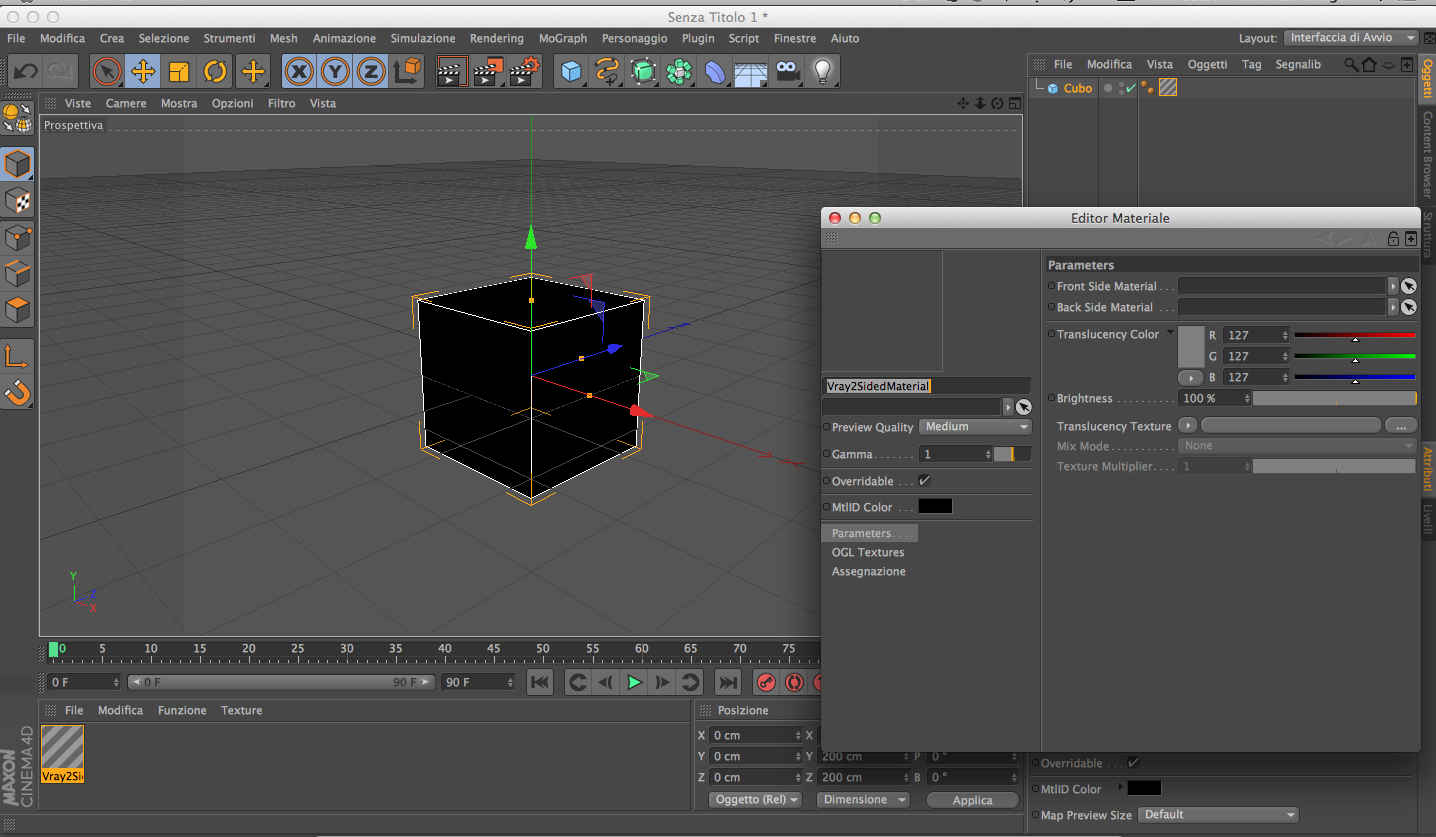Screen dimensions: 1436x837
Task: Click the light bulb light icon
Action: click(x=822, y=71)
